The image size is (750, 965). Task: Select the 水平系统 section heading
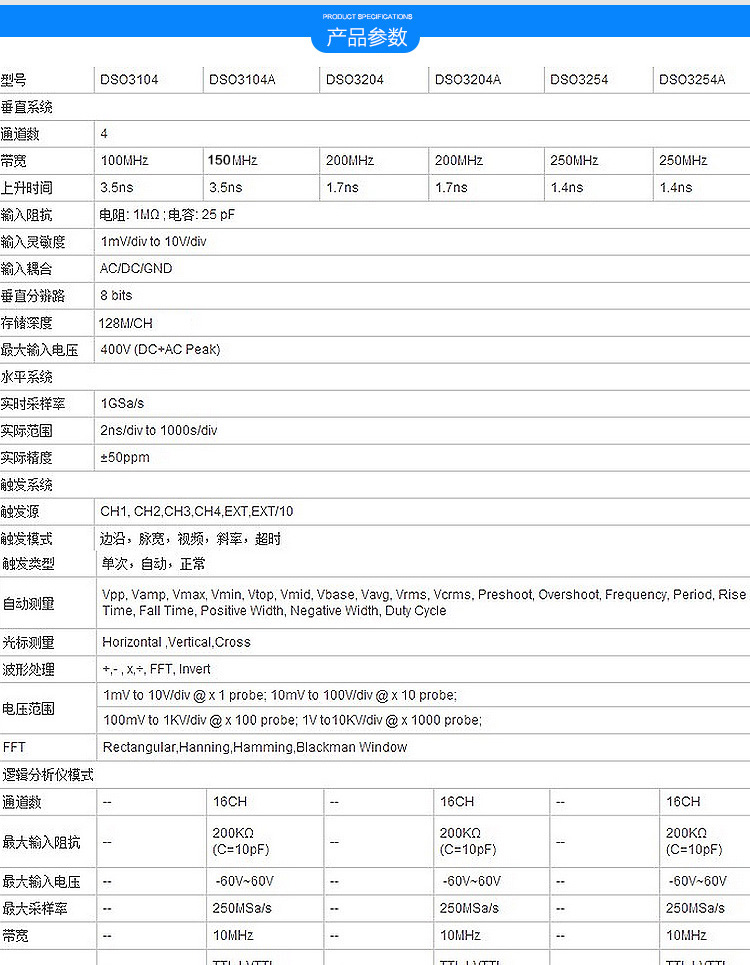27,377
